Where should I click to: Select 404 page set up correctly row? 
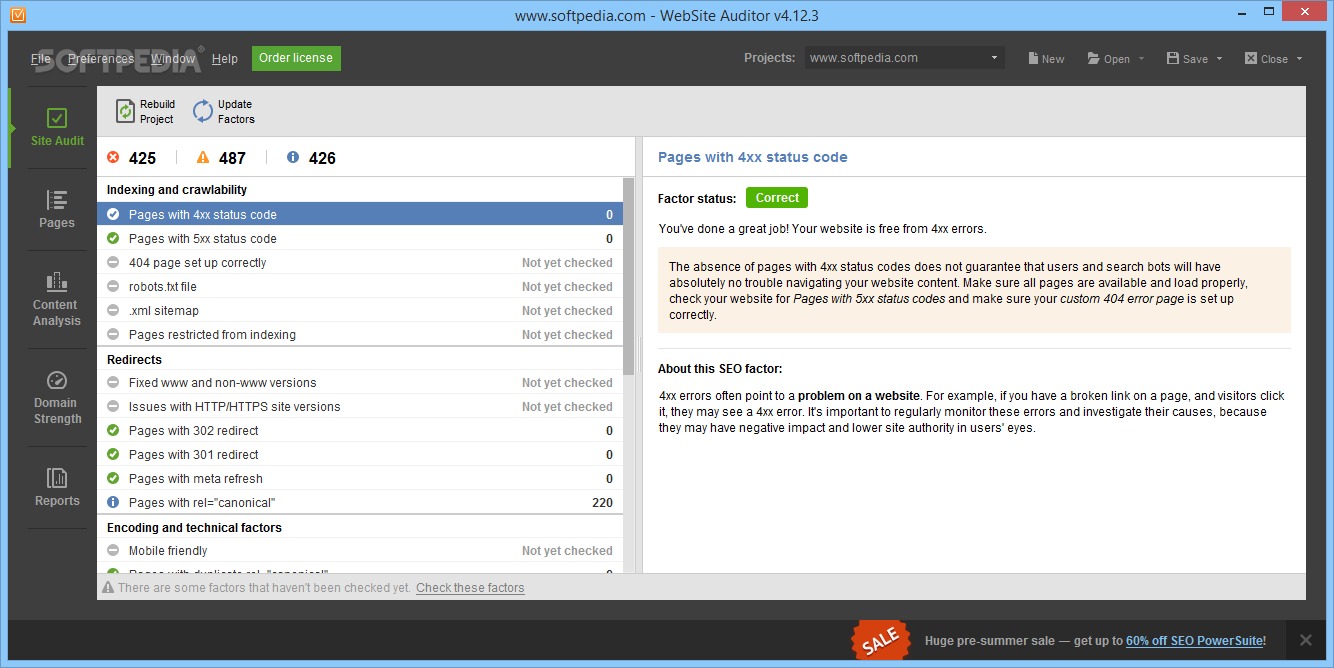pyautogui.click(x=360, y=263)
